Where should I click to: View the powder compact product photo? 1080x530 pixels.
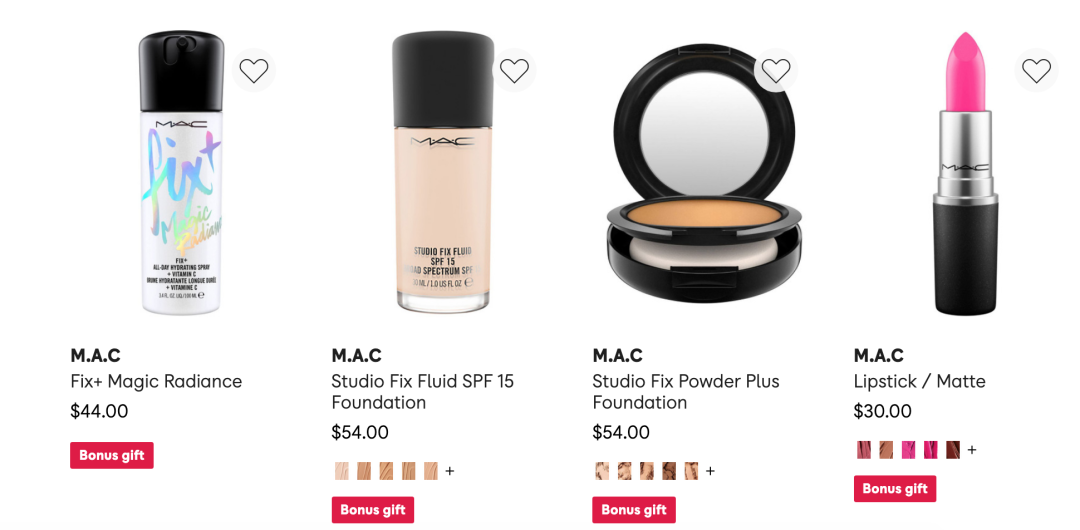(703, 174)
